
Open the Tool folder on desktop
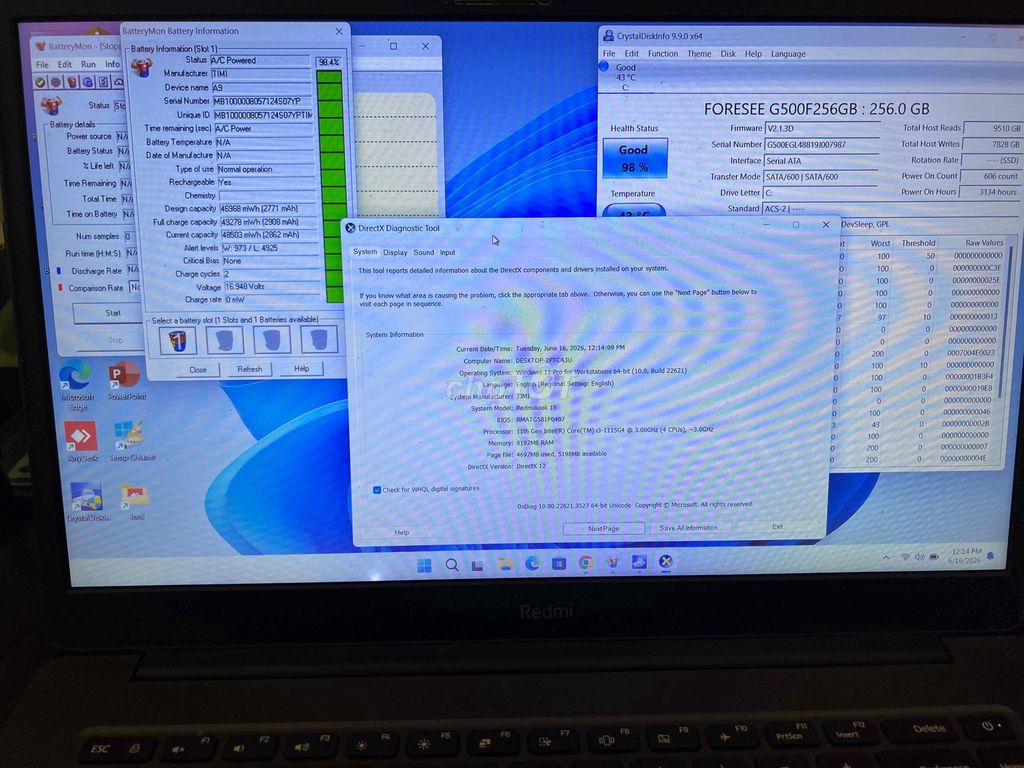point(135,502)
